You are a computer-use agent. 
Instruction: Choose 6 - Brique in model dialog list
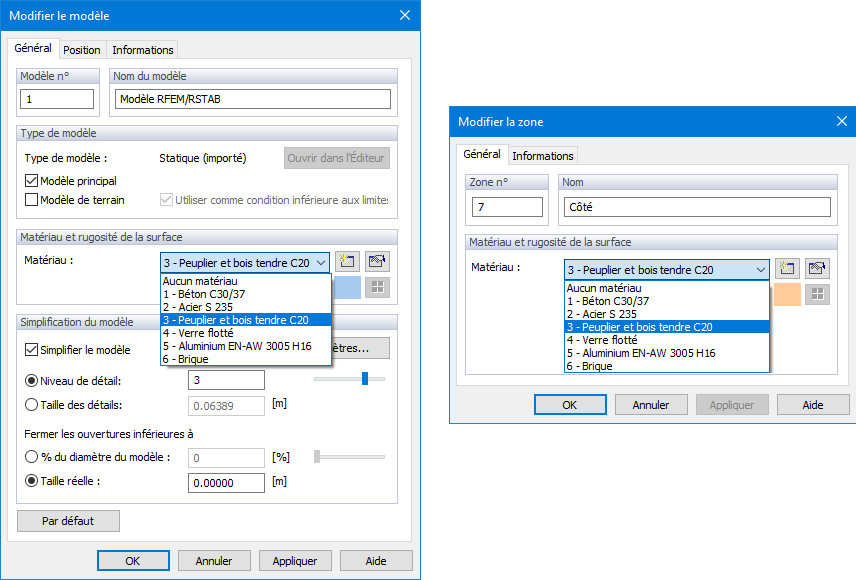tap(246, 359)
